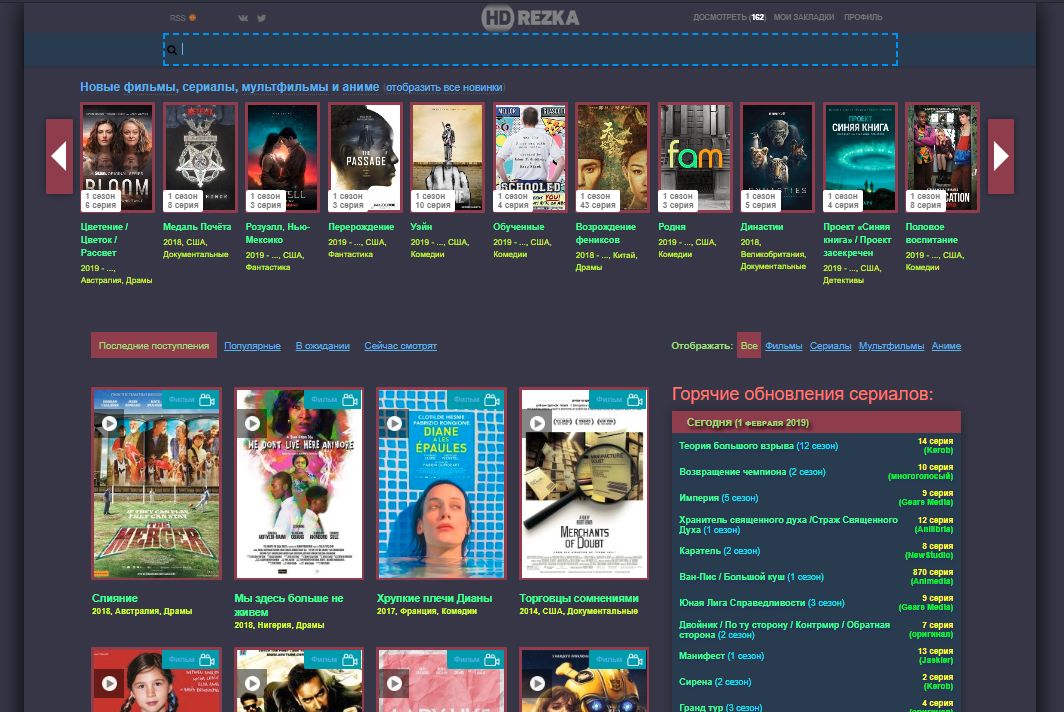This screenshot has width=1064, height=712.
Task: Open Половое воспитание title link
Action: pos(932,233)
